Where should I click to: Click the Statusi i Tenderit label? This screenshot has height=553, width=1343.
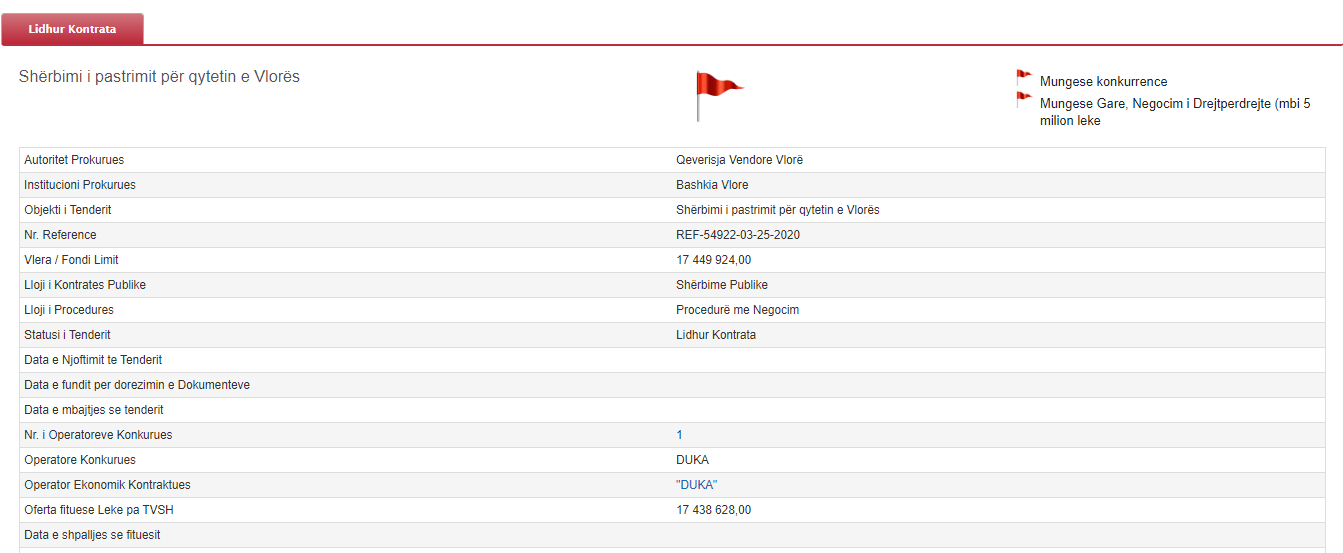[67, 335]
